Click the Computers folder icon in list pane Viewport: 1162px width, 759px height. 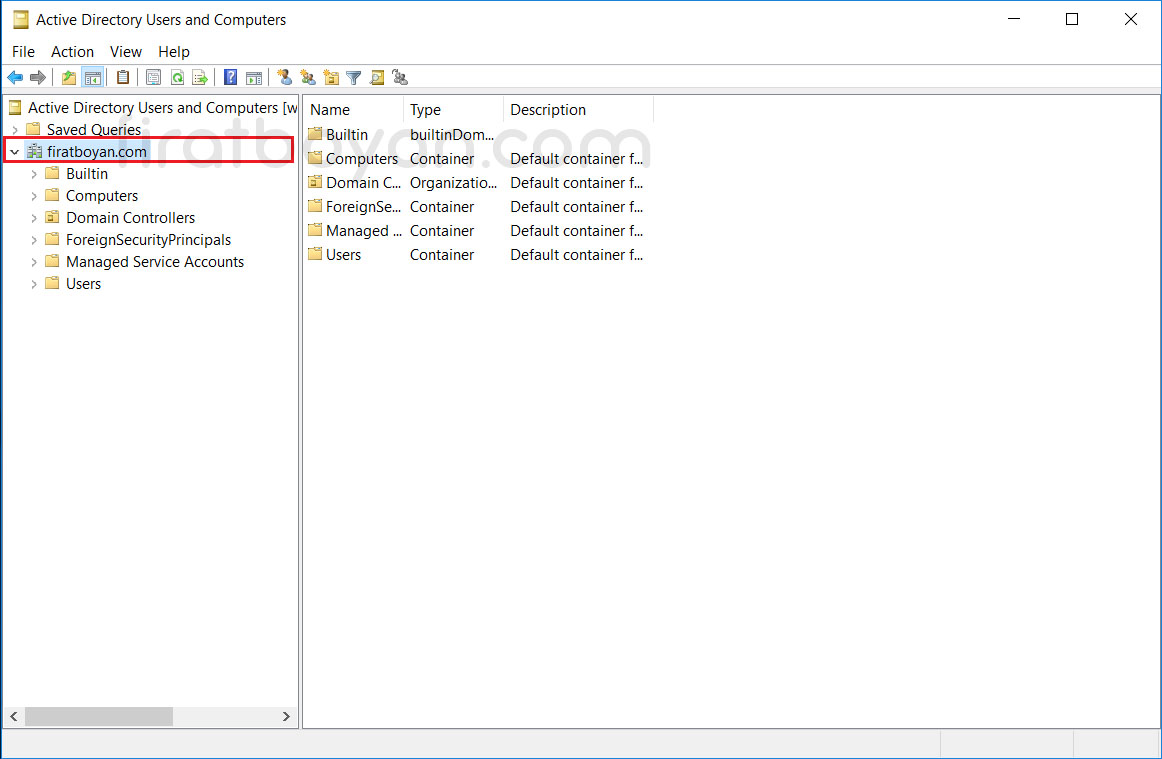[x=315, y=159]
